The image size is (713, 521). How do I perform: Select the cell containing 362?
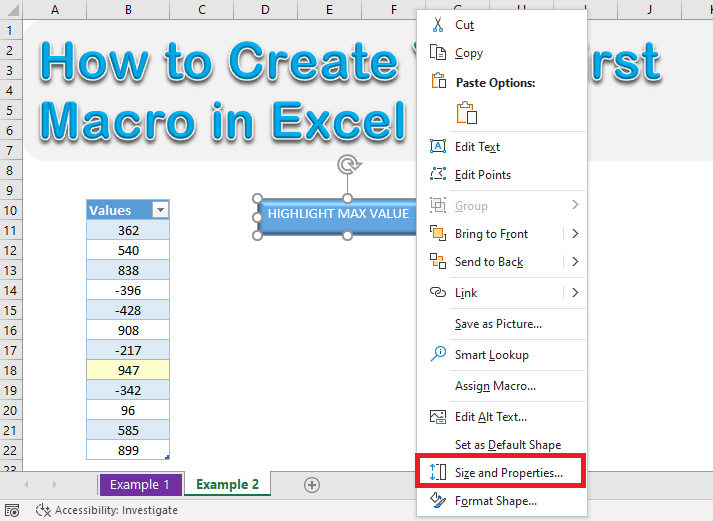point(128,230)
